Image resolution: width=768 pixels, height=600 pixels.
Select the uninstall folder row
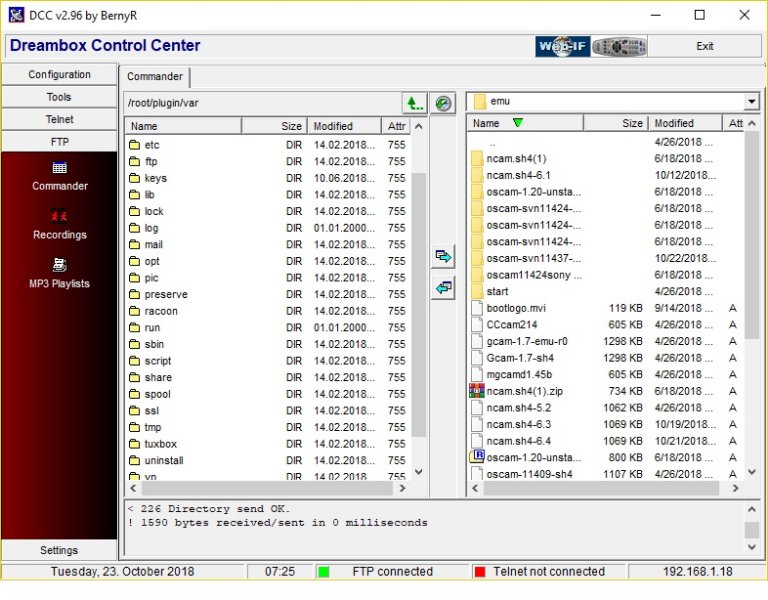[x=268, y=460]
